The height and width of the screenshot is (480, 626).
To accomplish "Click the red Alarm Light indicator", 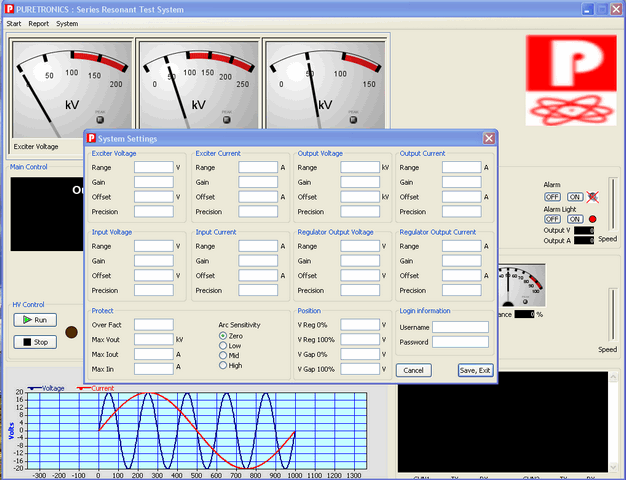I will (593, 219).
